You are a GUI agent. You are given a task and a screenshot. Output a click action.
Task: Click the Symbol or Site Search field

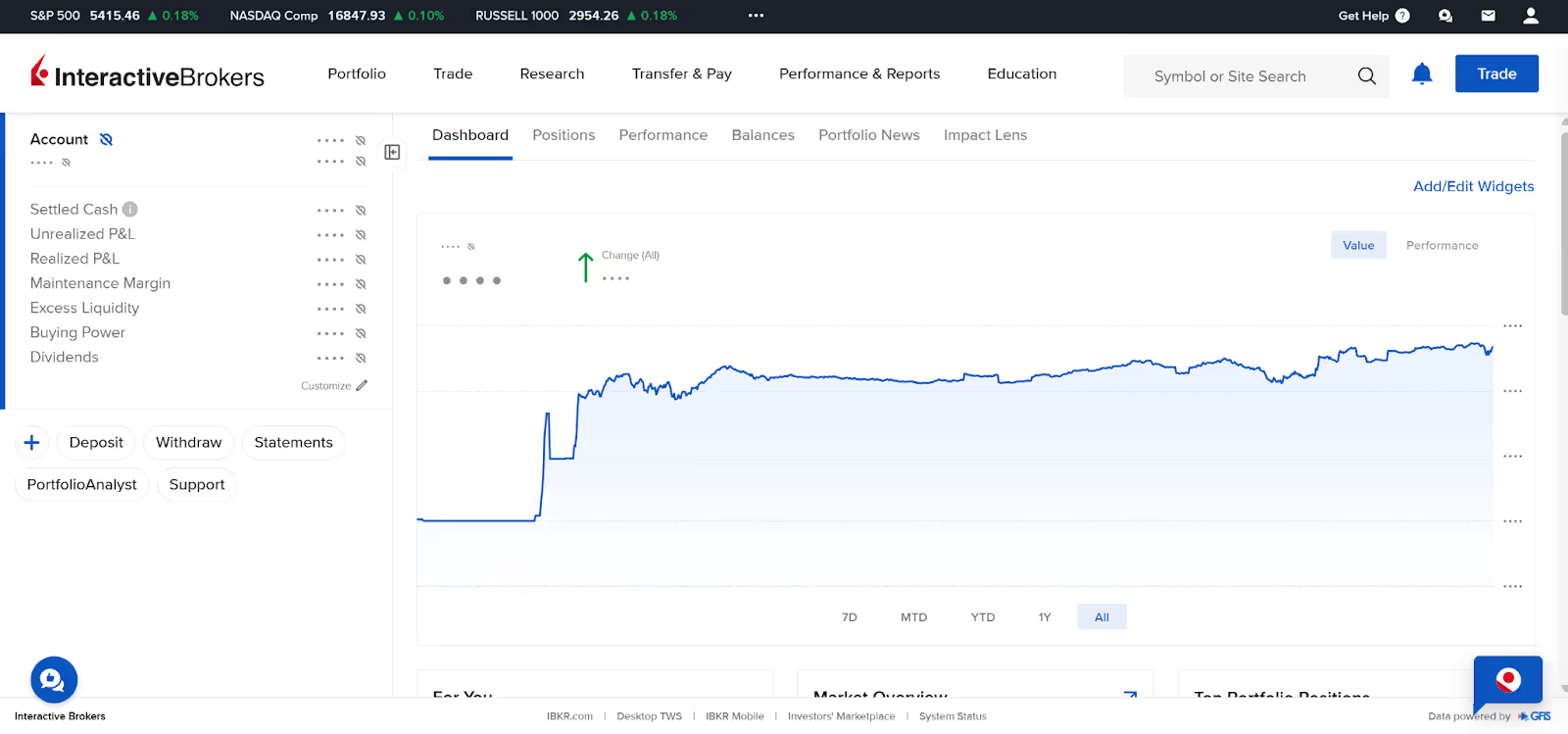(x=1255, y=75)
